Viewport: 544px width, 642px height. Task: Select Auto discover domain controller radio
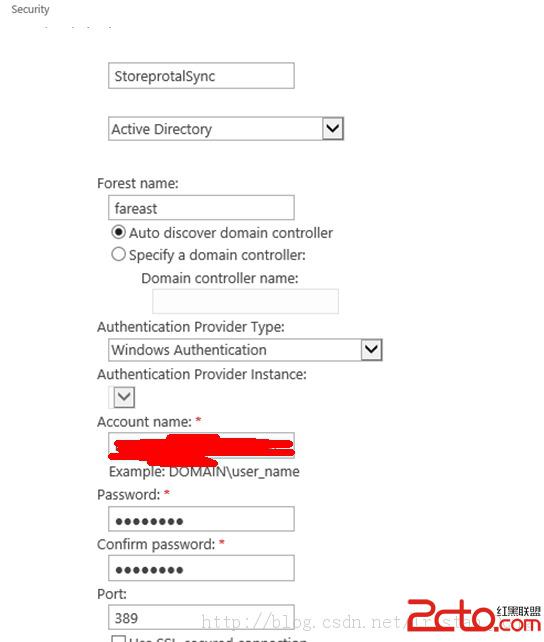coord(118,232)
